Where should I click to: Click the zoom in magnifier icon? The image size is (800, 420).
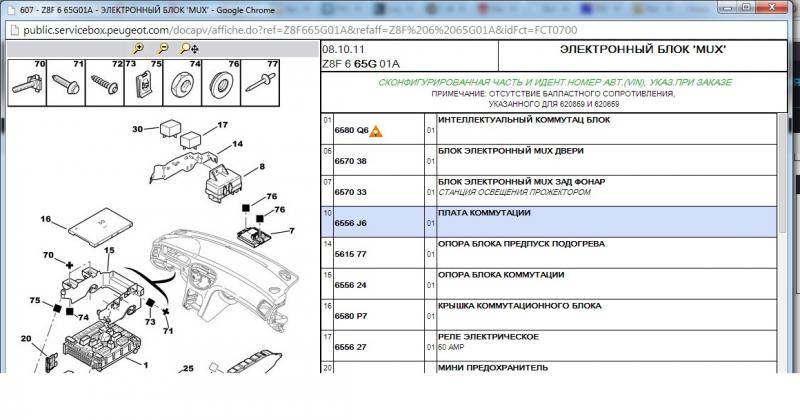(x=138, y=47)
